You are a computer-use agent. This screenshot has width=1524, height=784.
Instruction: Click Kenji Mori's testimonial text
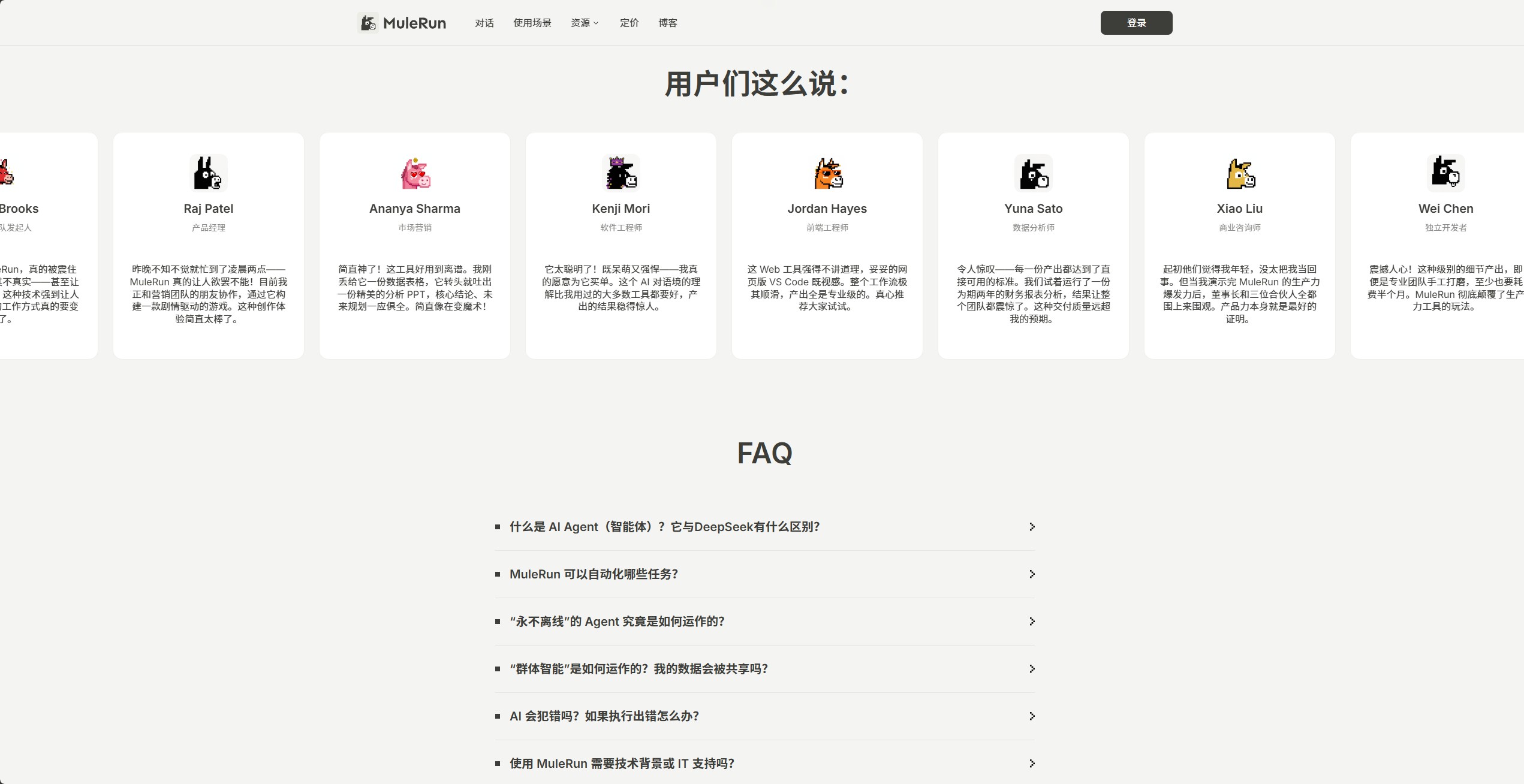[x=621, y=288]
